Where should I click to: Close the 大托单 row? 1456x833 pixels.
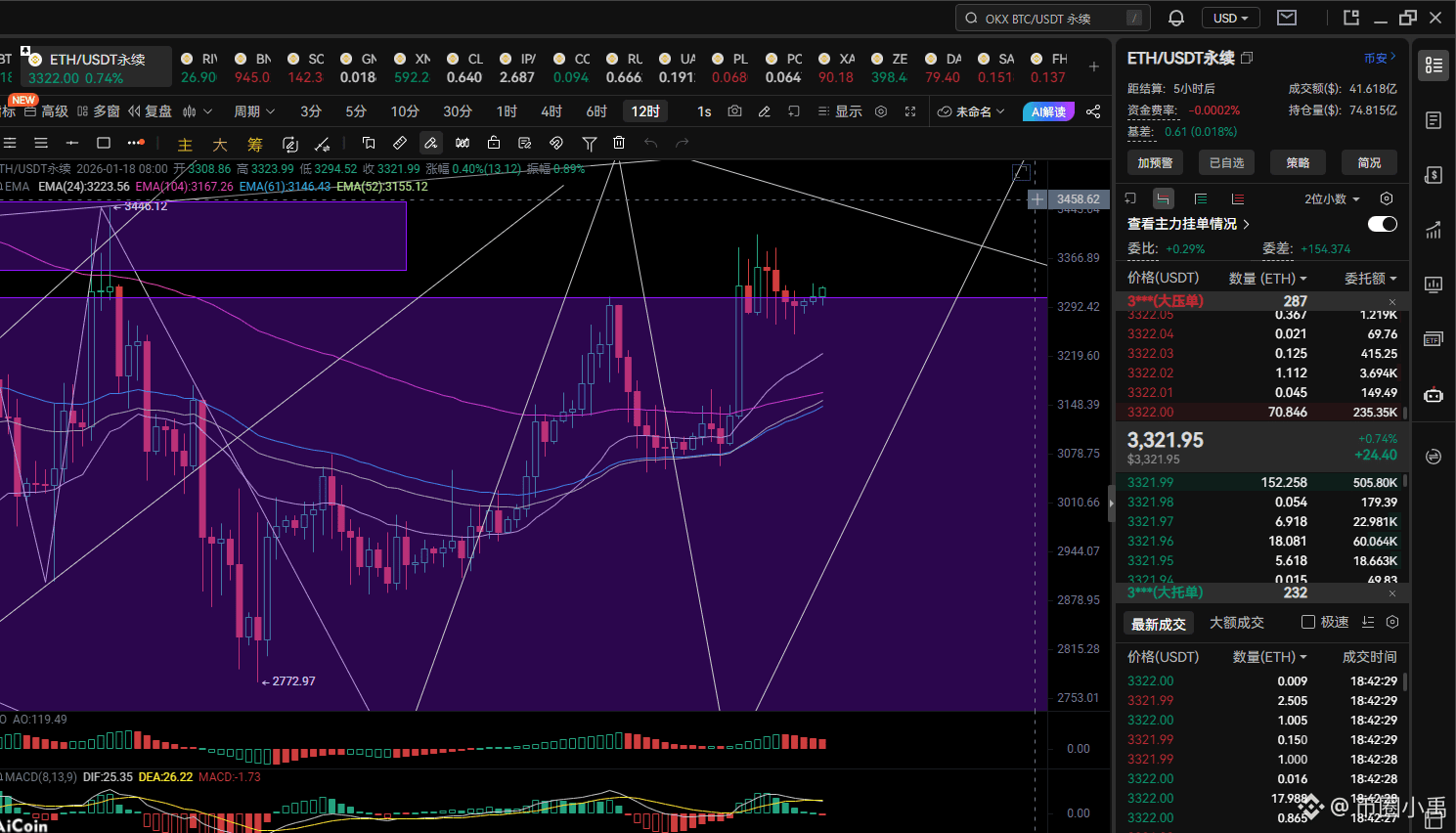[1392, 593]
